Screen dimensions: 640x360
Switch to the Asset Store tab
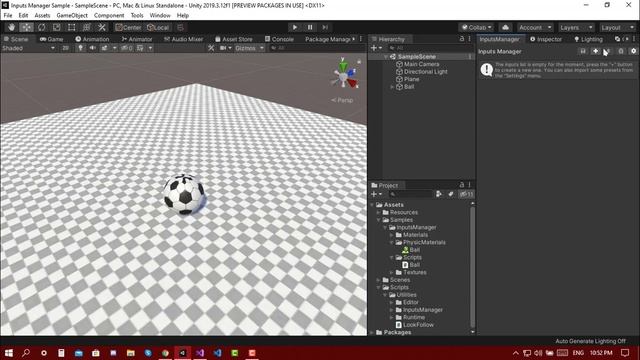[x=233, y=39]
